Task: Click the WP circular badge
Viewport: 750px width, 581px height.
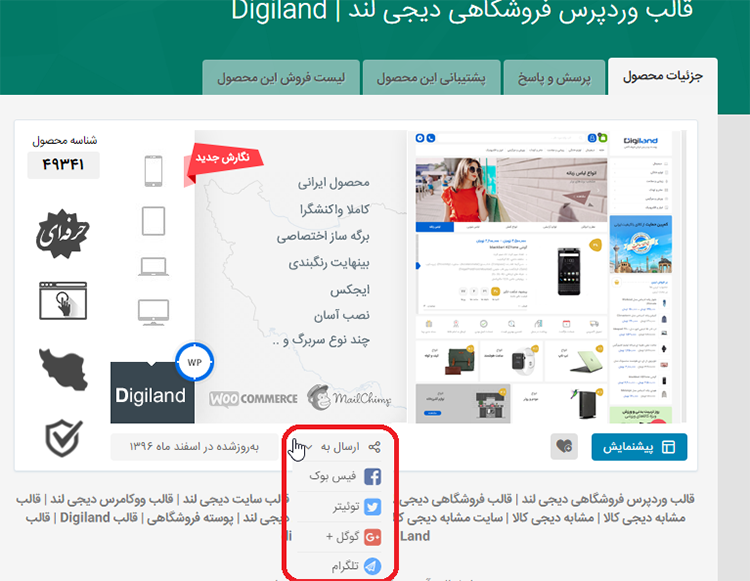Action: (194, 362)
